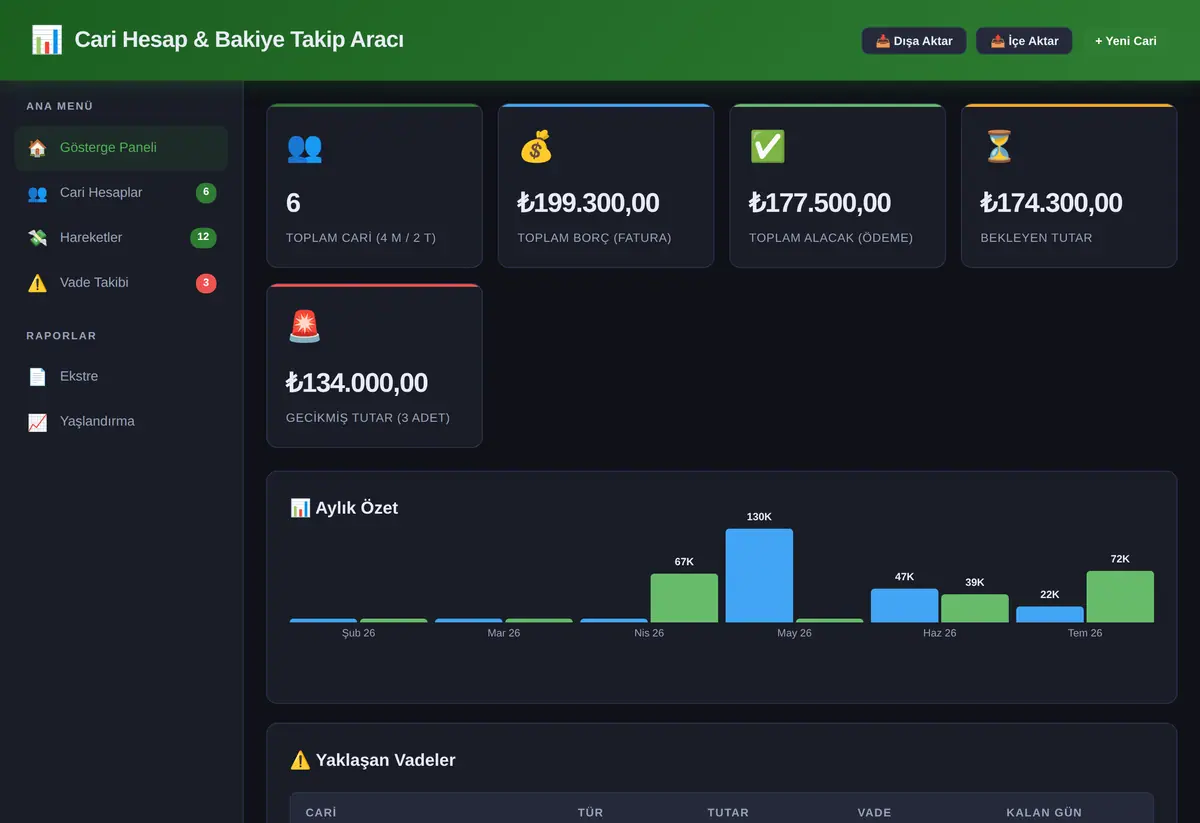
Task: Add a new account with Yeni Cari
Action: pos(1126,41)
